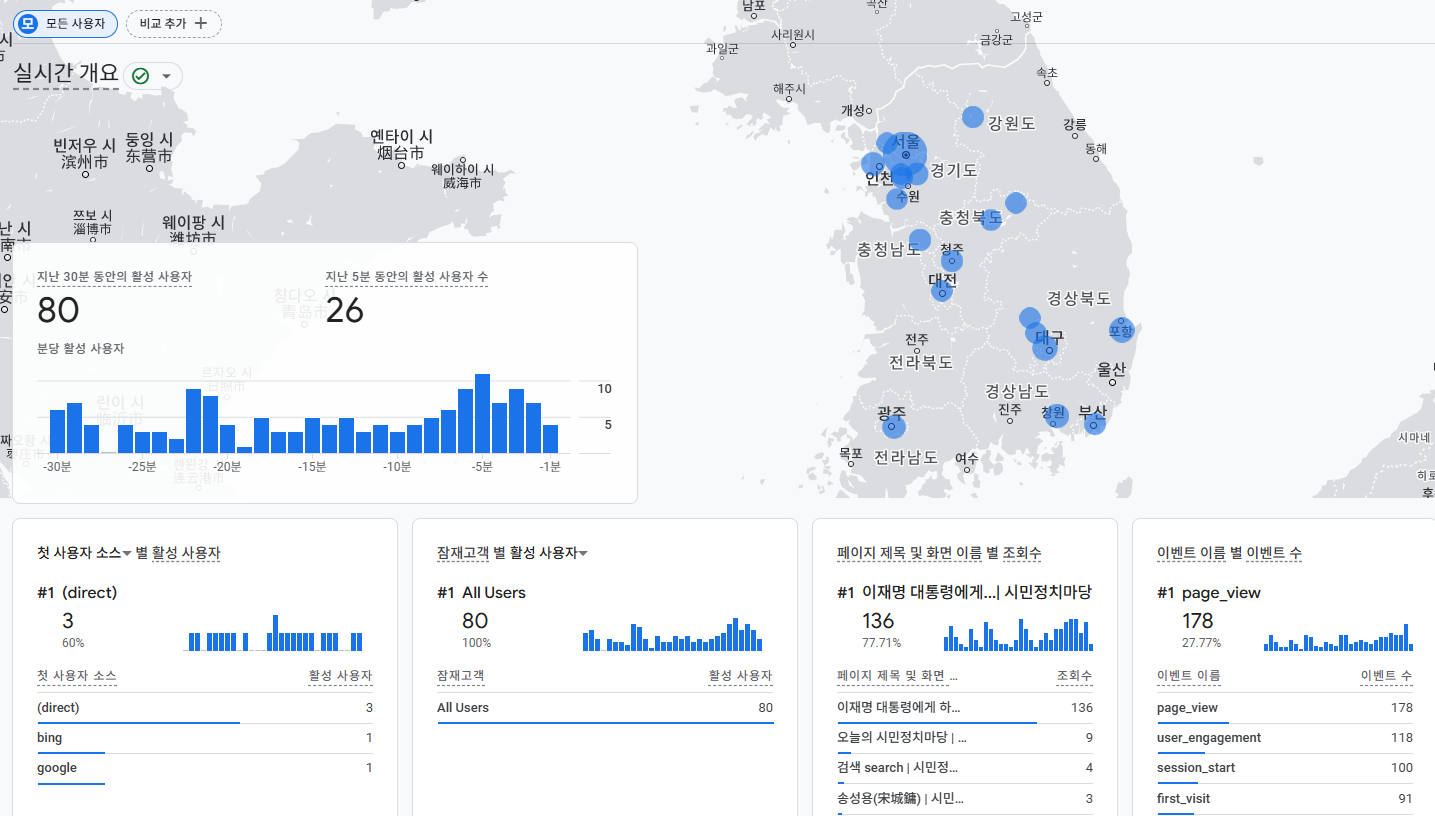
Task: Expand the 첫 사용자 소스 dimension dropdown
Action: (127, 553)
